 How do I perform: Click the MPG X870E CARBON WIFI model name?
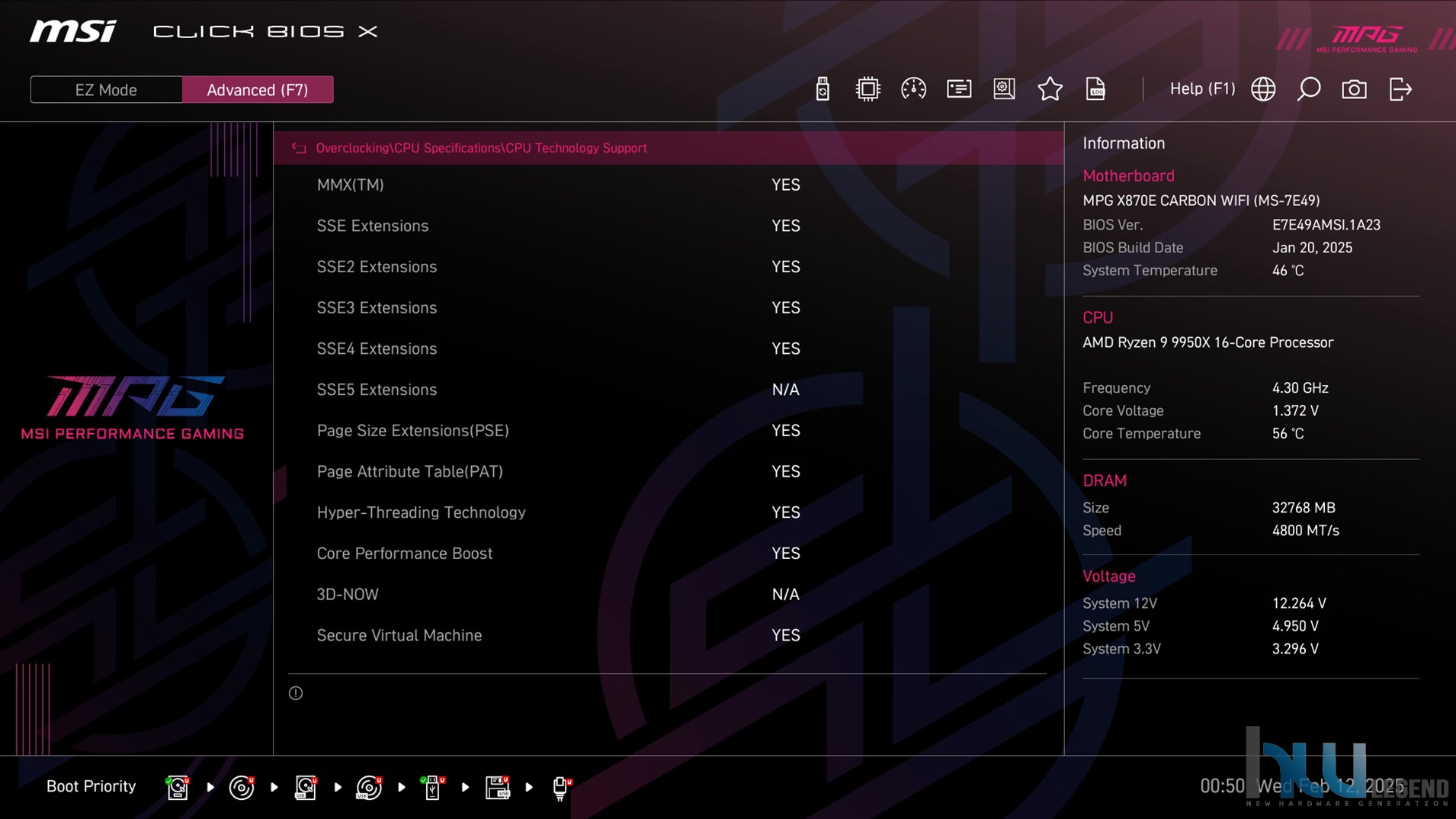[x=1201, y=201]
